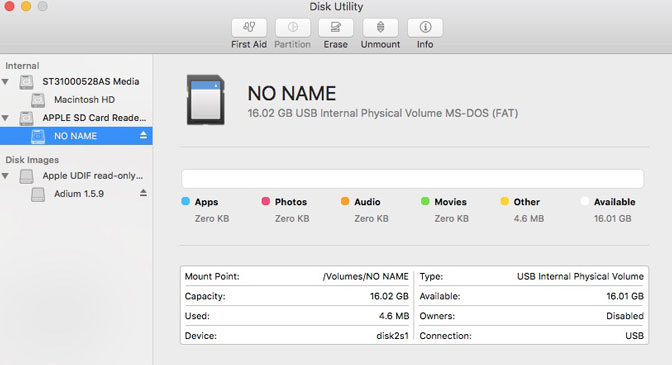The height and width of the screenshot is (365, 672).
Task: Click the Erase label
Action: pyautogui.click(x=336, y=44)
